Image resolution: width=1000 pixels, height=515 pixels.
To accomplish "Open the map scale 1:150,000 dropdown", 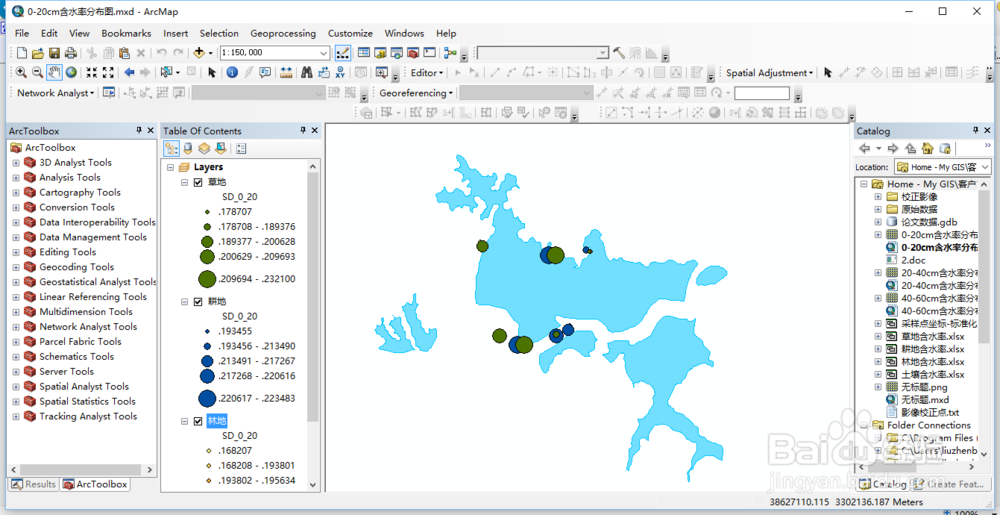I will click(323, 53).
